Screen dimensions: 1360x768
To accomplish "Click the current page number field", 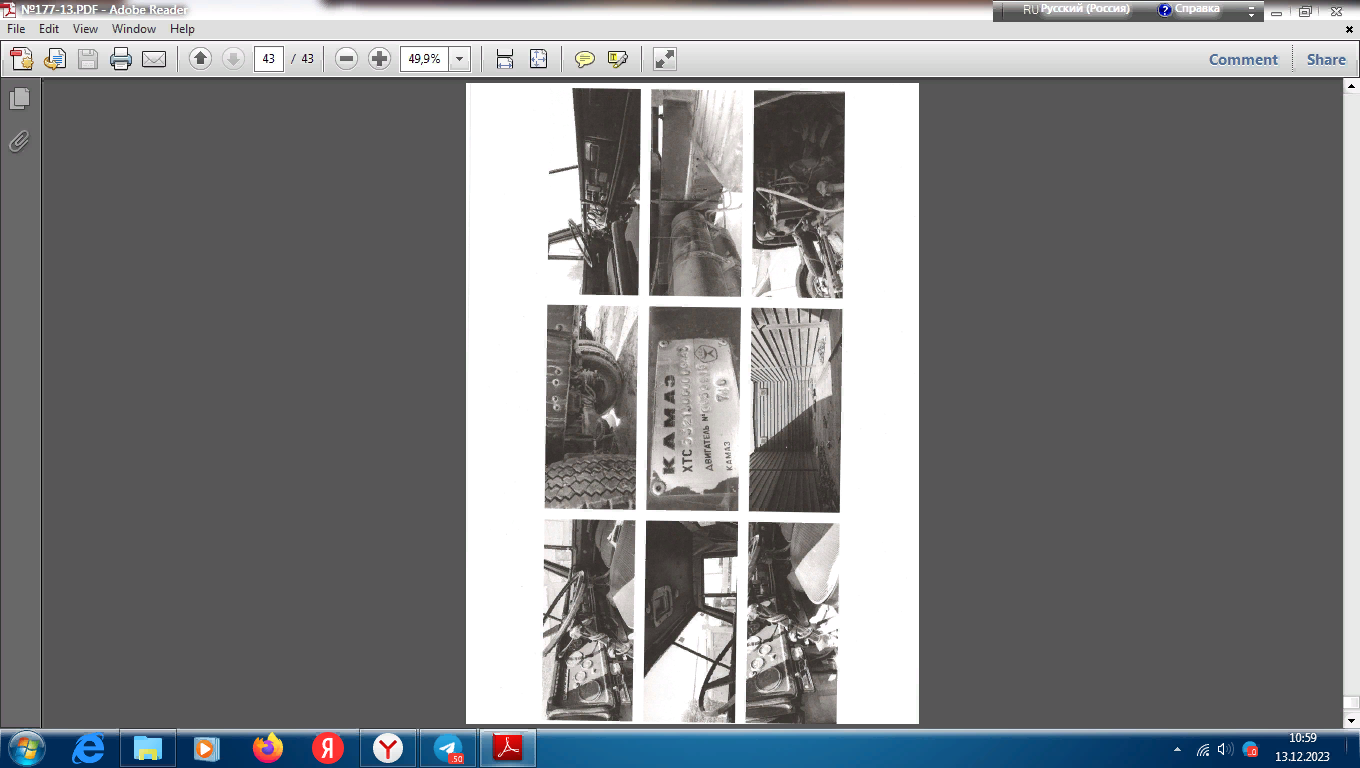I will pos(268,59).
